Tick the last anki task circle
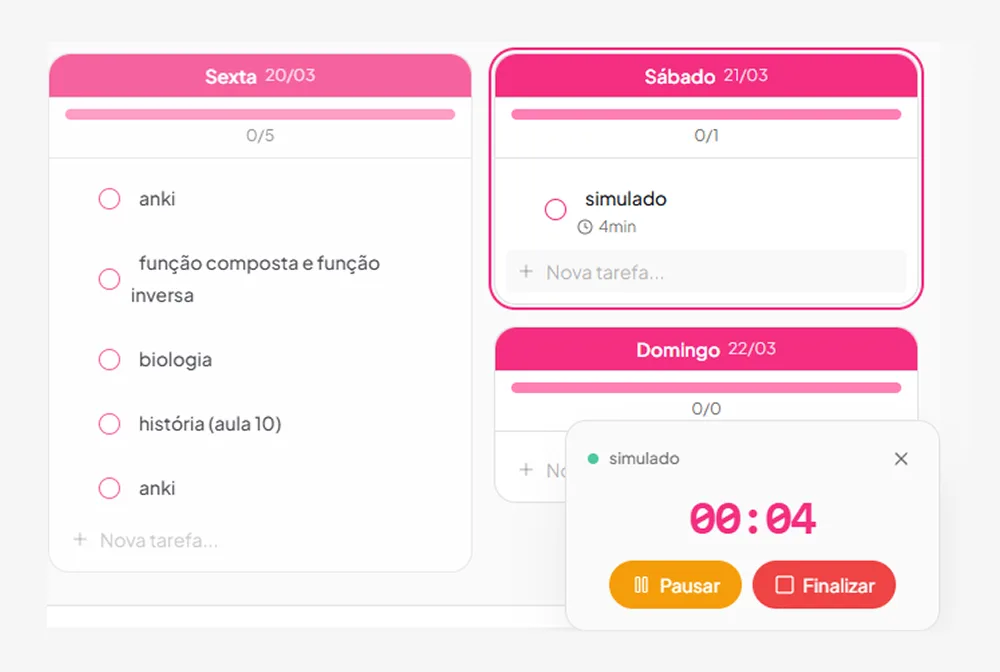The height and width of the screenshot is (672, 1000). click(x=109, y=488)
